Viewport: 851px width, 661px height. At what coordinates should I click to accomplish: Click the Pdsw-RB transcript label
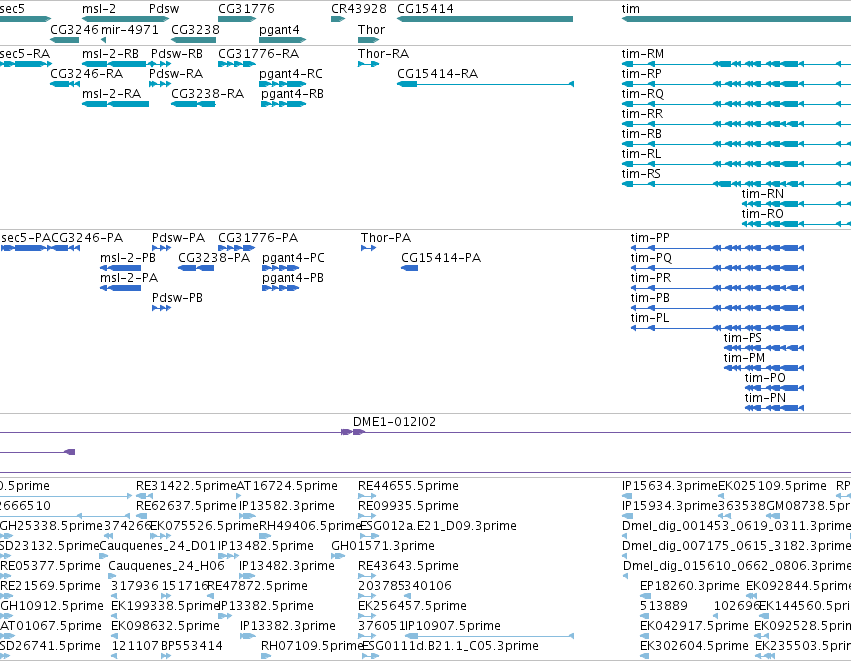click(176, 54)
